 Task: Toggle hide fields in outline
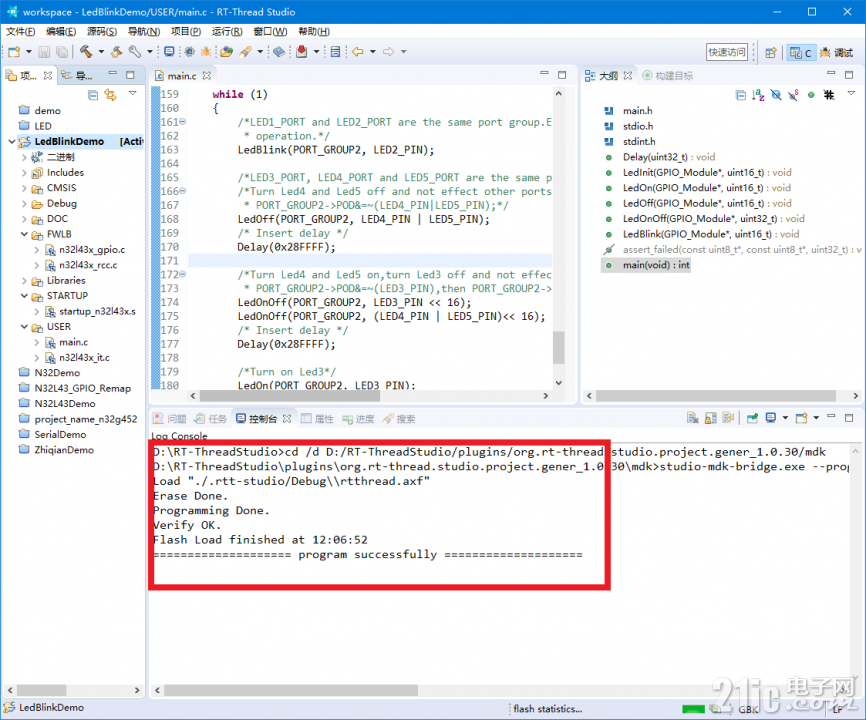coord(776,95)
